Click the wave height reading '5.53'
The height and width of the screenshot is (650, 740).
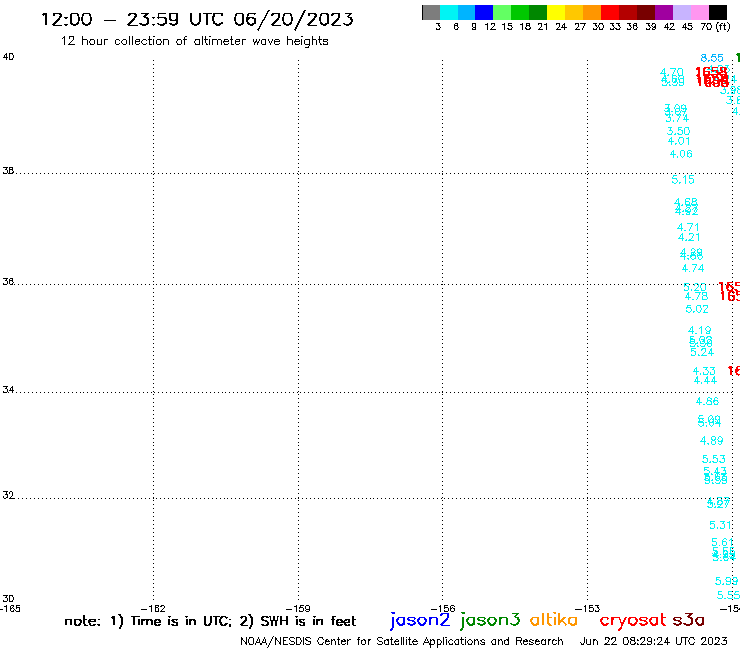tap(714, 459)
